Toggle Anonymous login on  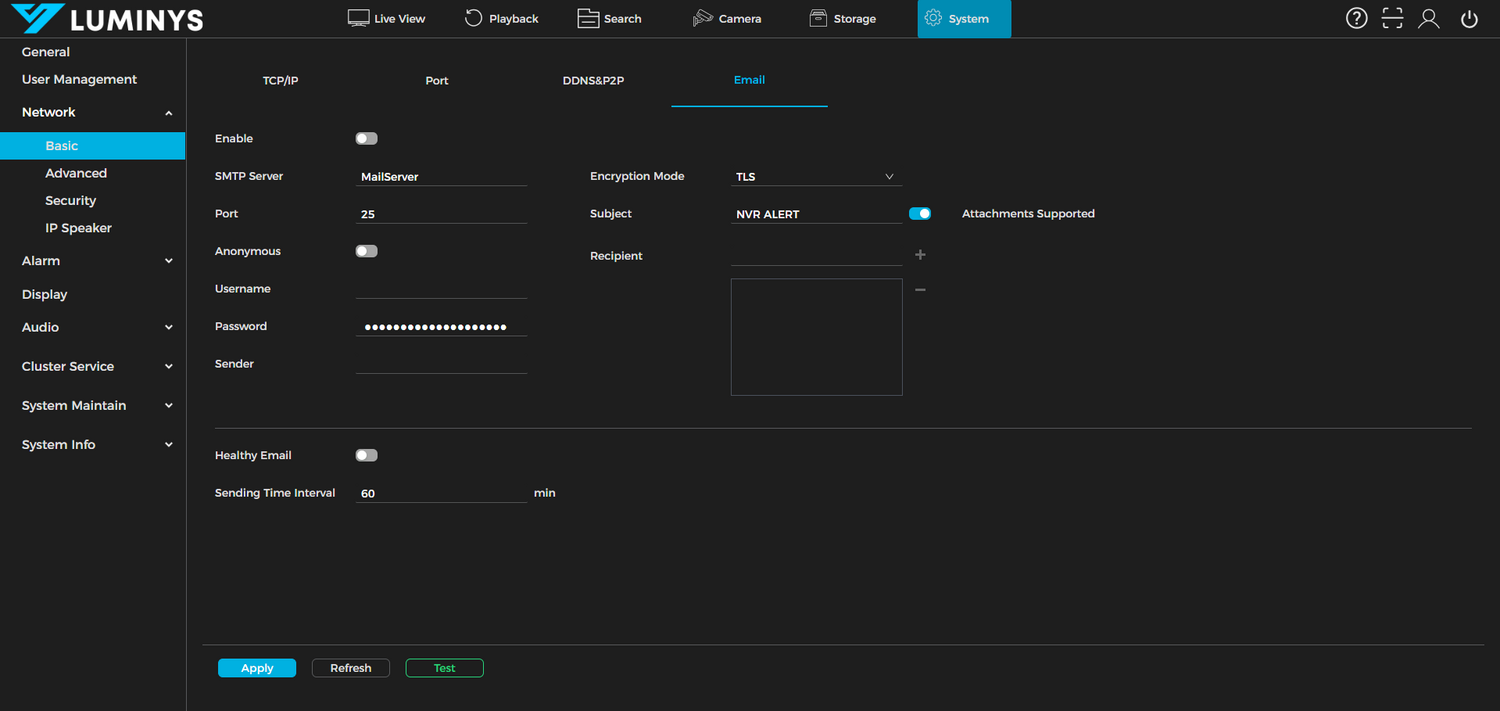(x=366, y=251)
